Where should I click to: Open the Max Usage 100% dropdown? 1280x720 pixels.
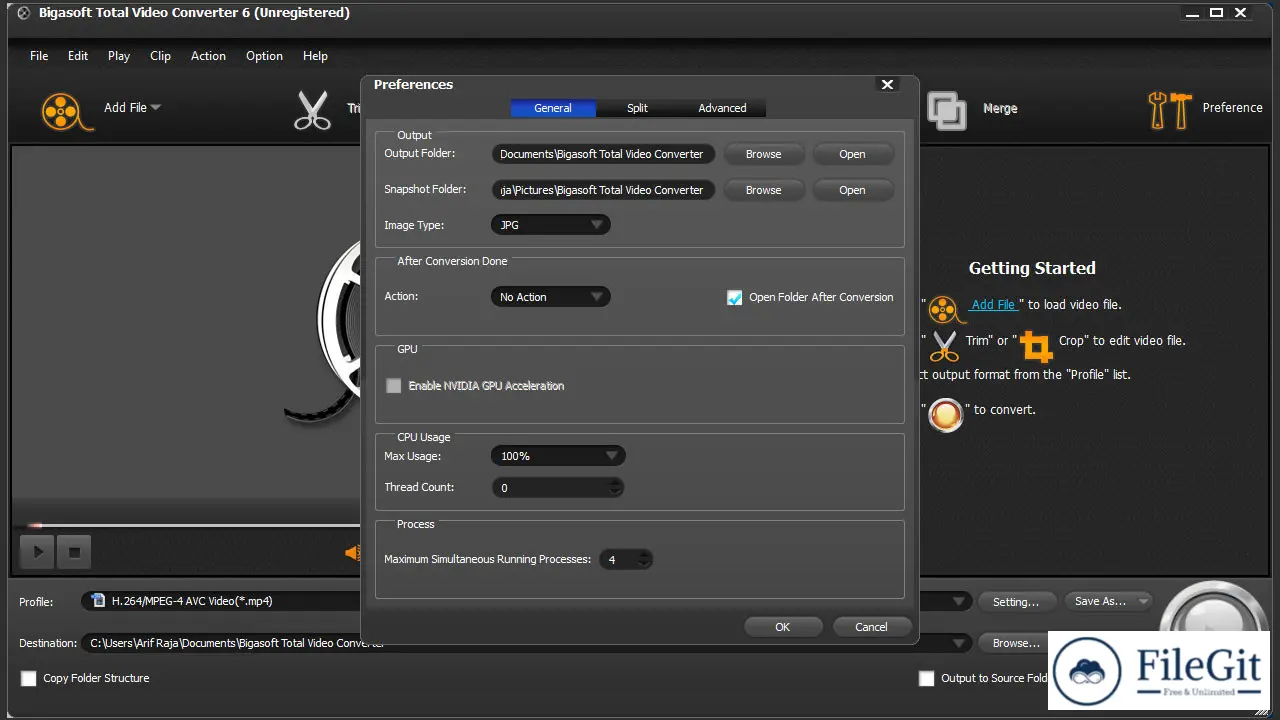click(x=558, y=456)
